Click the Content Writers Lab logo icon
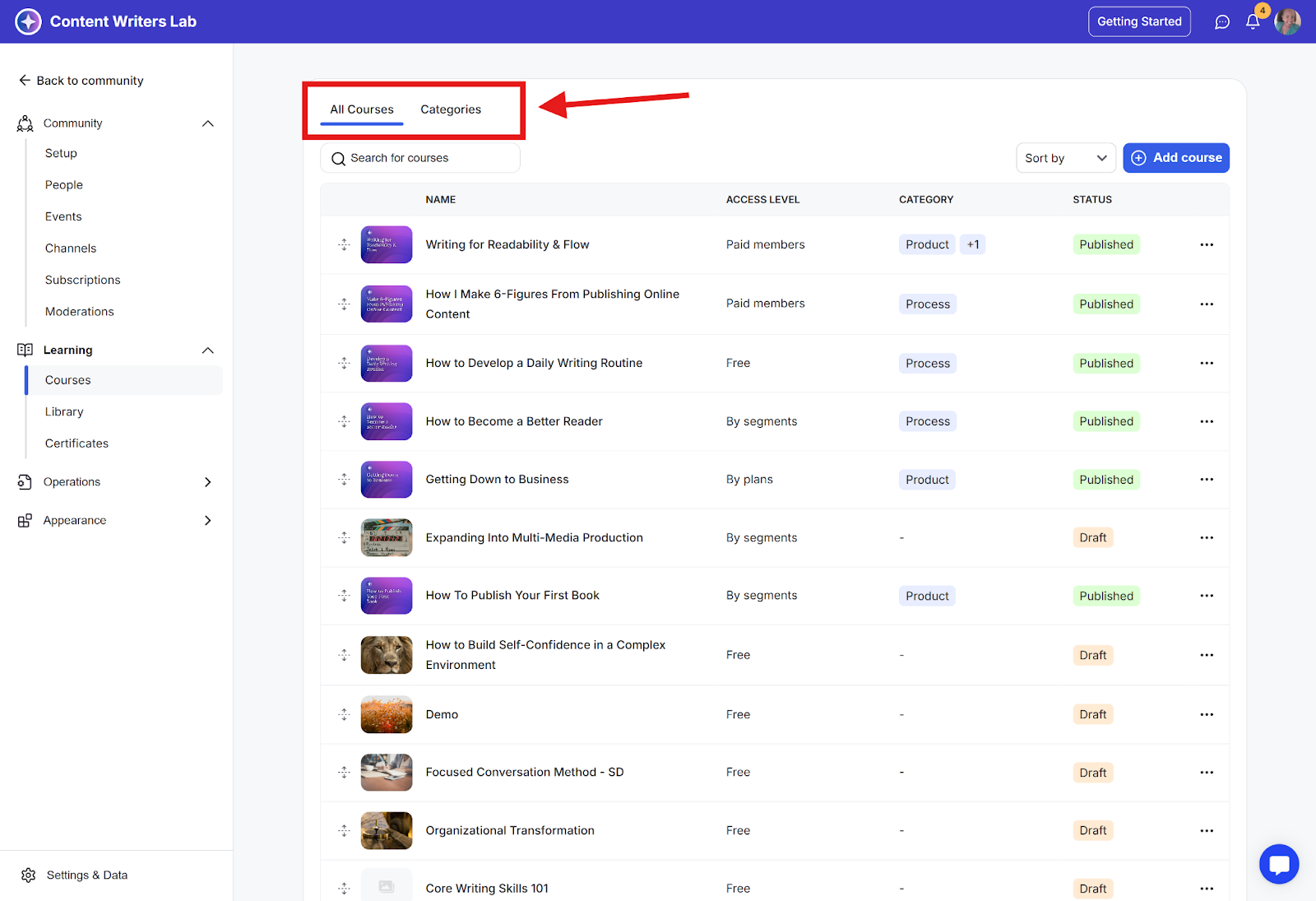Viewport: 1316px width, 901px height. pos(28,21)
